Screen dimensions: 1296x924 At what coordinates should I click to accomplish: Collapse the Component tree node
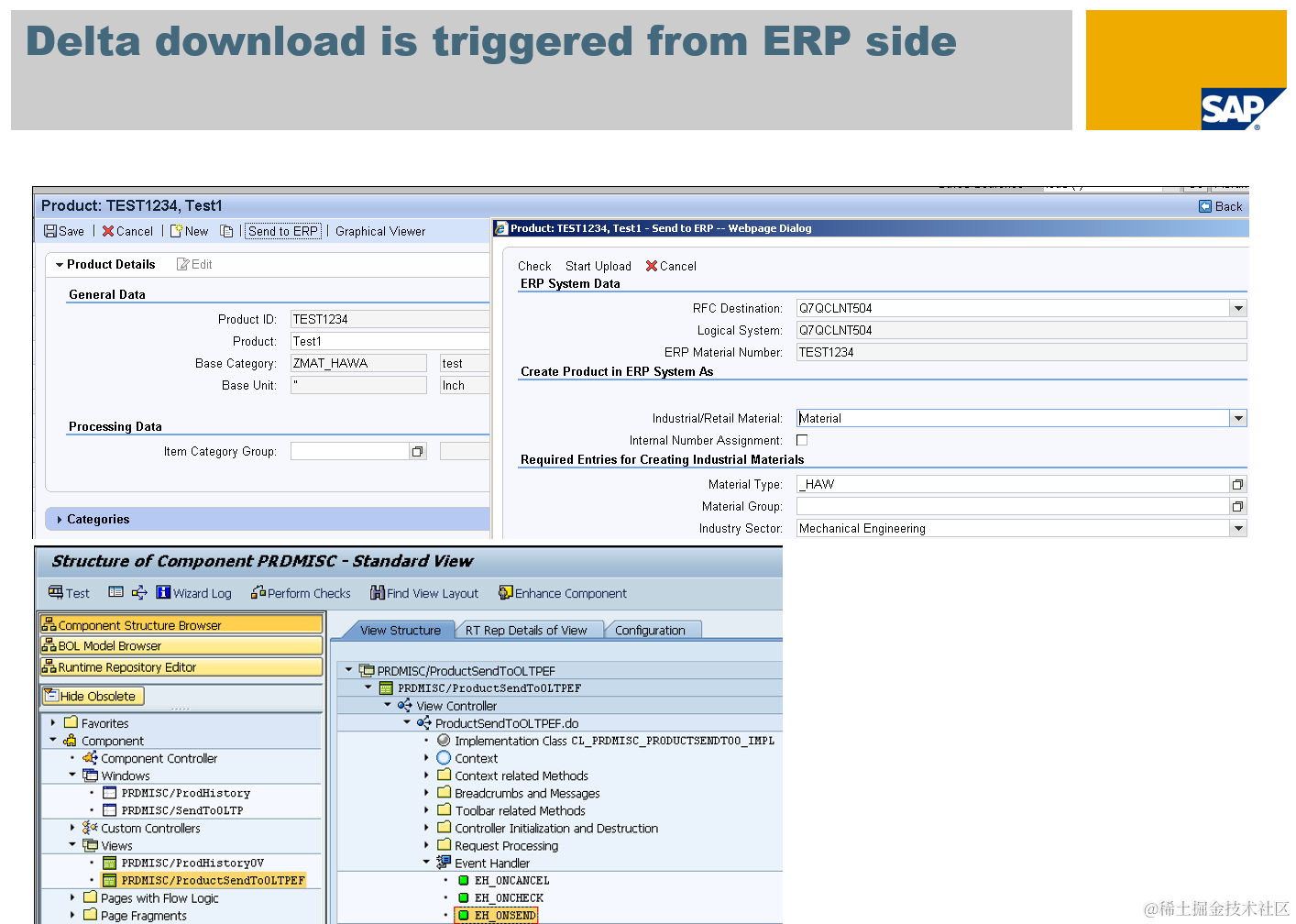pos(53,740)
